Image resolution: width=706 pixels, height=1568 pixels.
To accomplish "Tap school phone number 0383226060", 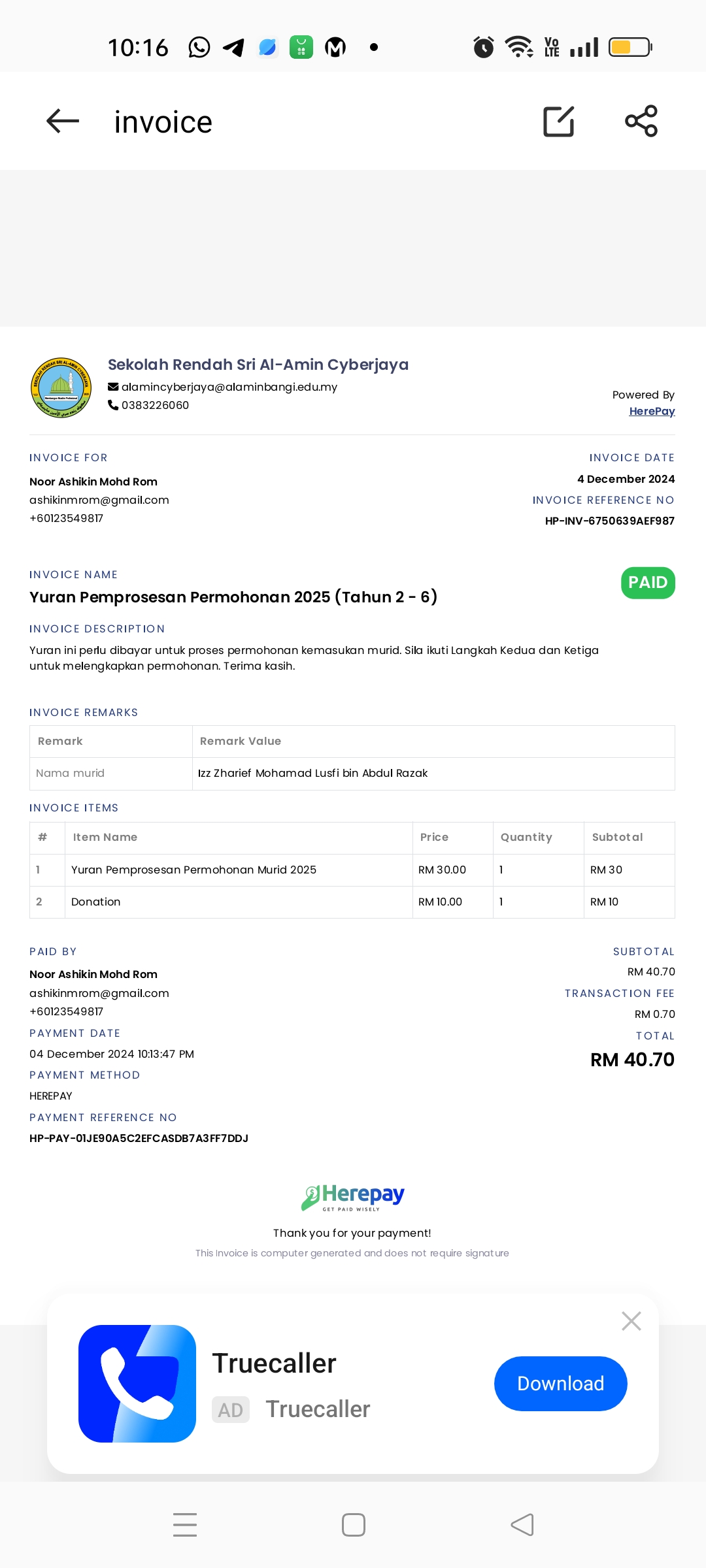I will coord(155,405).
